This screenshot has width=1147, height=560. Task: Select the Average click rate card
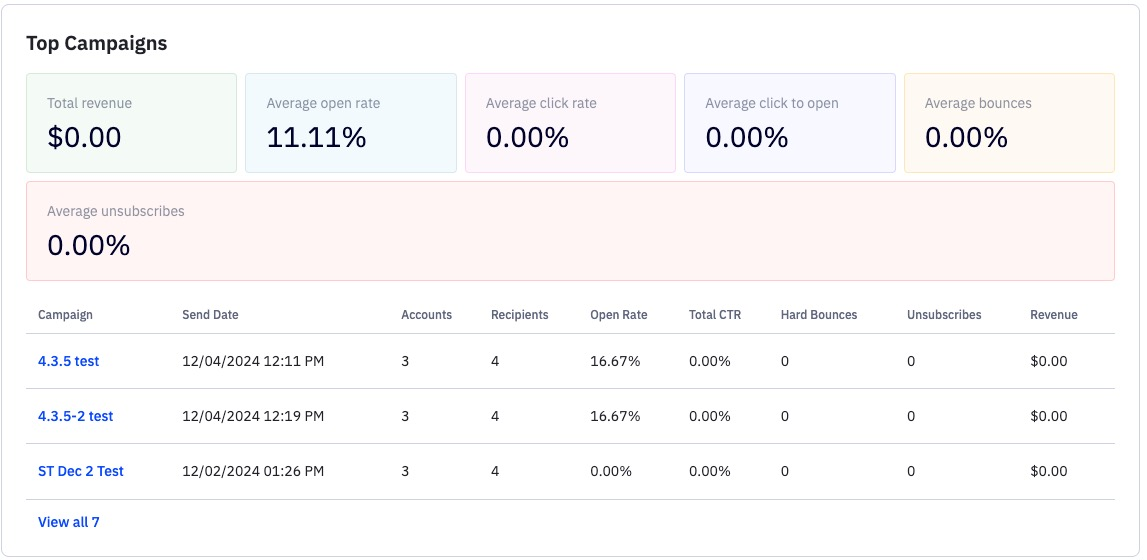[570, 123]
